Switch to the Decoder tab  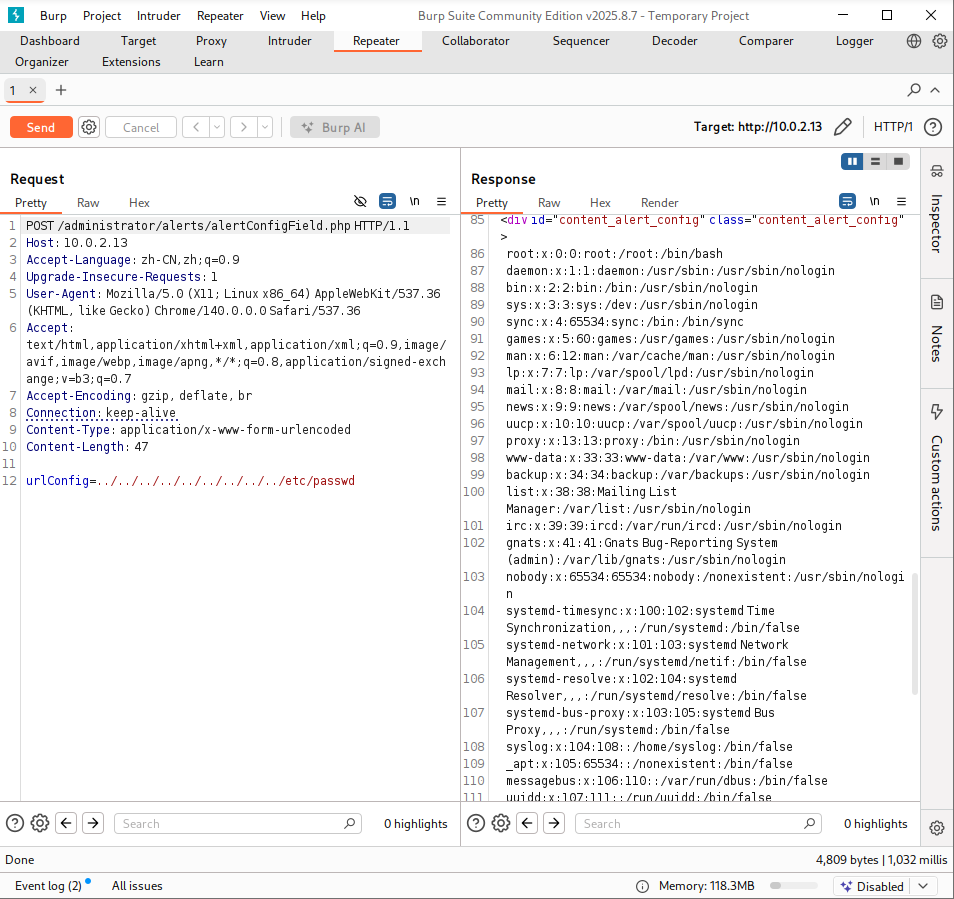click(x=674, y=41)
